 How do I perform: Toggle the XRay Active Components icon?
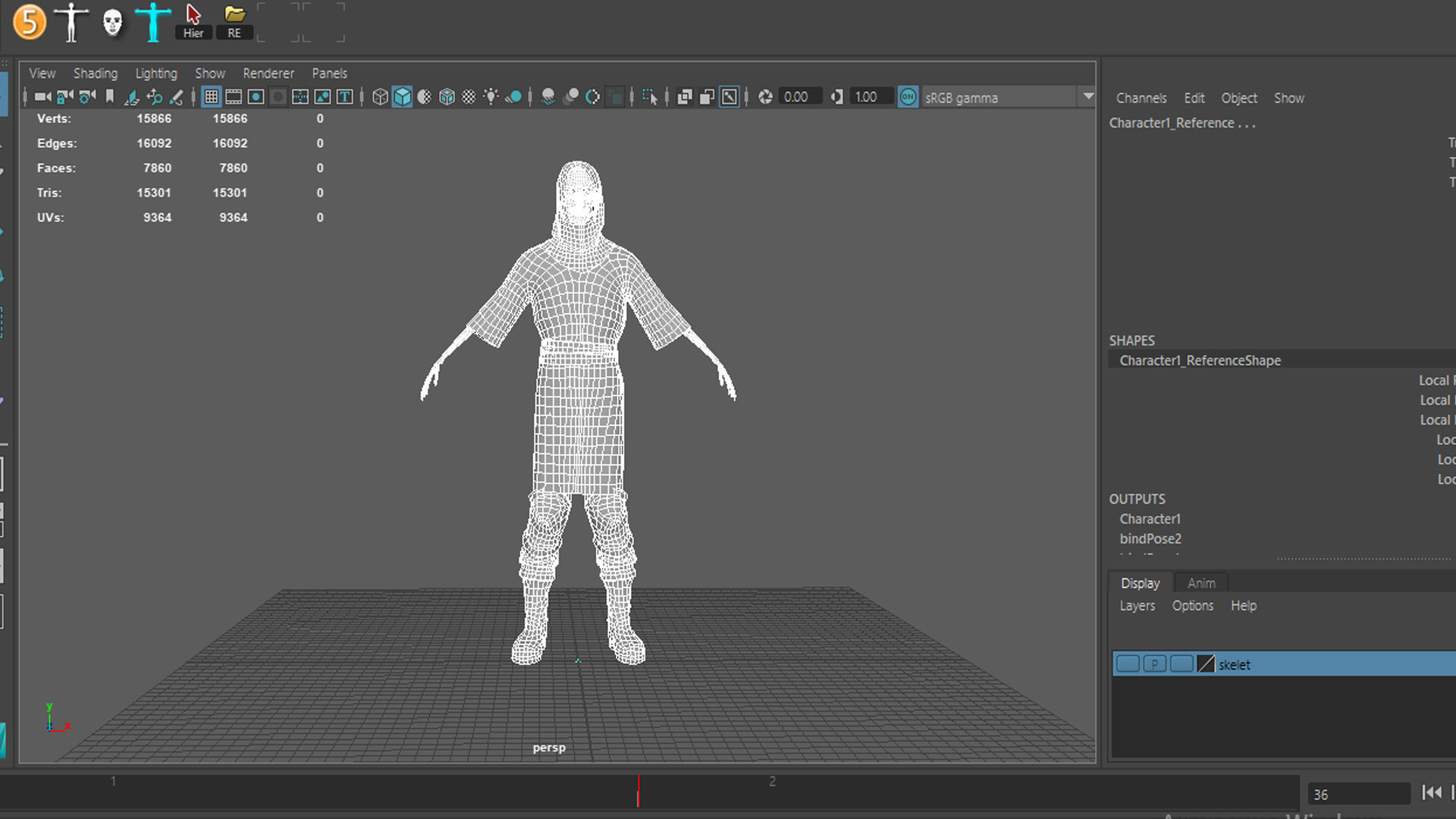pos(707,97)
